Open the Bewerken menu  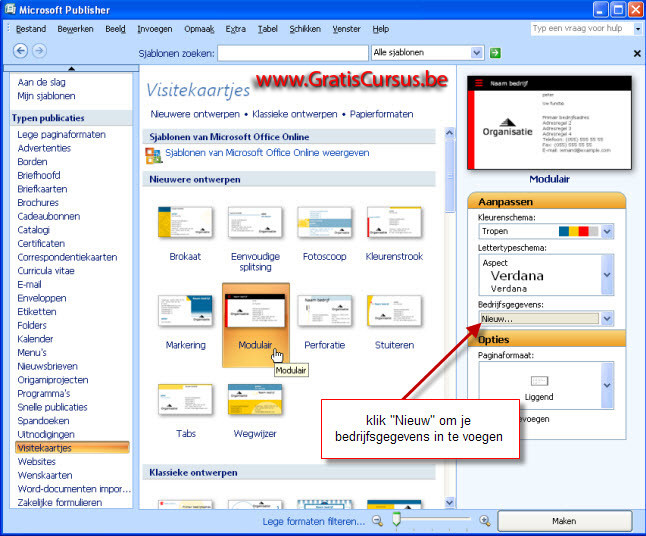(75, 29)
